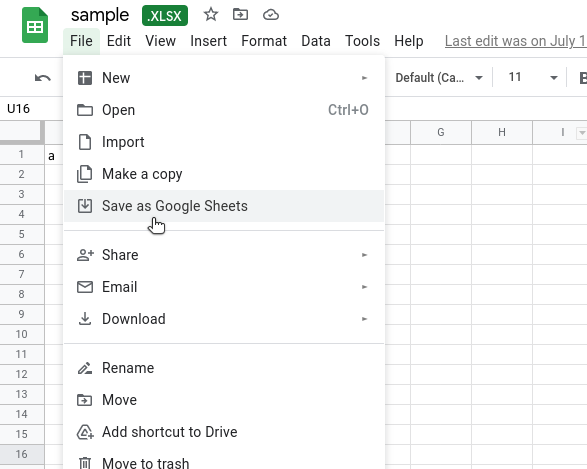
Task: Select Rename in the File menu
Action: point(224,368)
